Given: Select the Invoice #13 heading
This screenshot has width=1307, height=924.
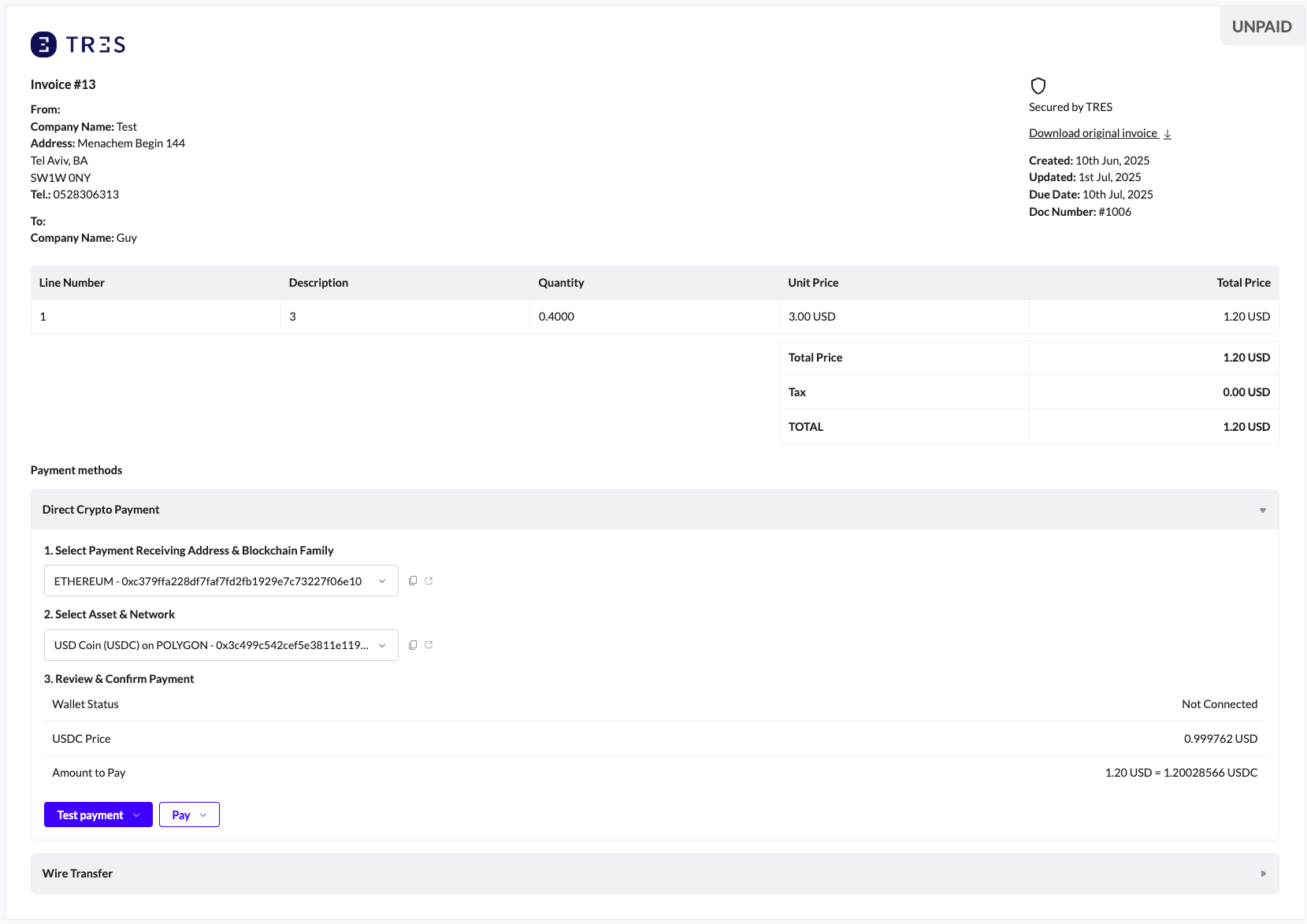Looking at the screenshot, I should click(63, 84).
